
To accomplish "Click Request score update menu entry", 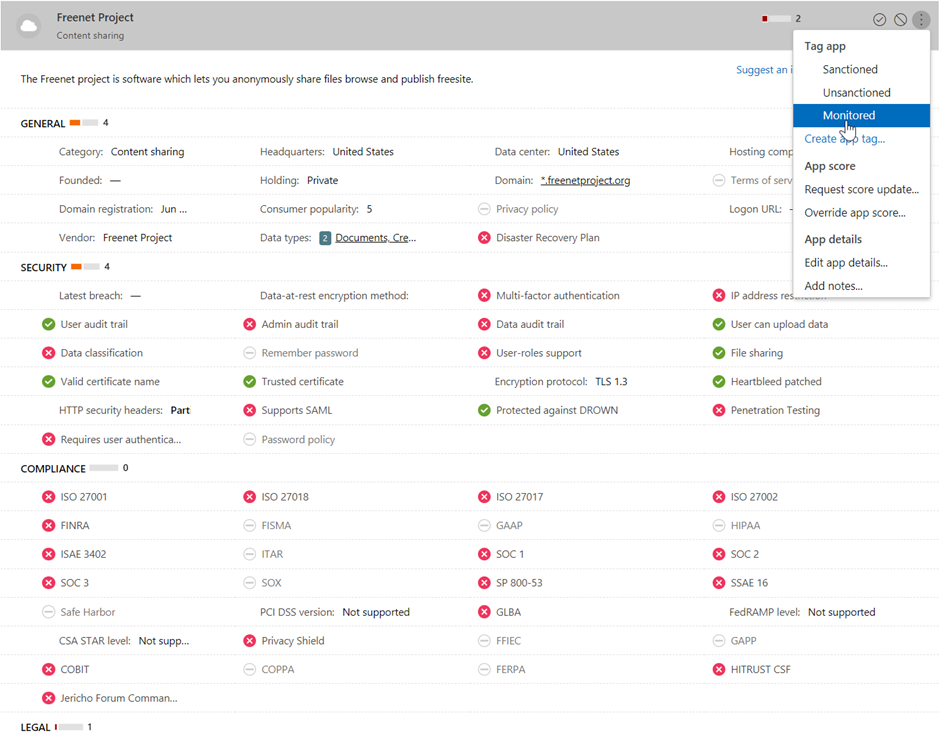I will coord(861,190).
